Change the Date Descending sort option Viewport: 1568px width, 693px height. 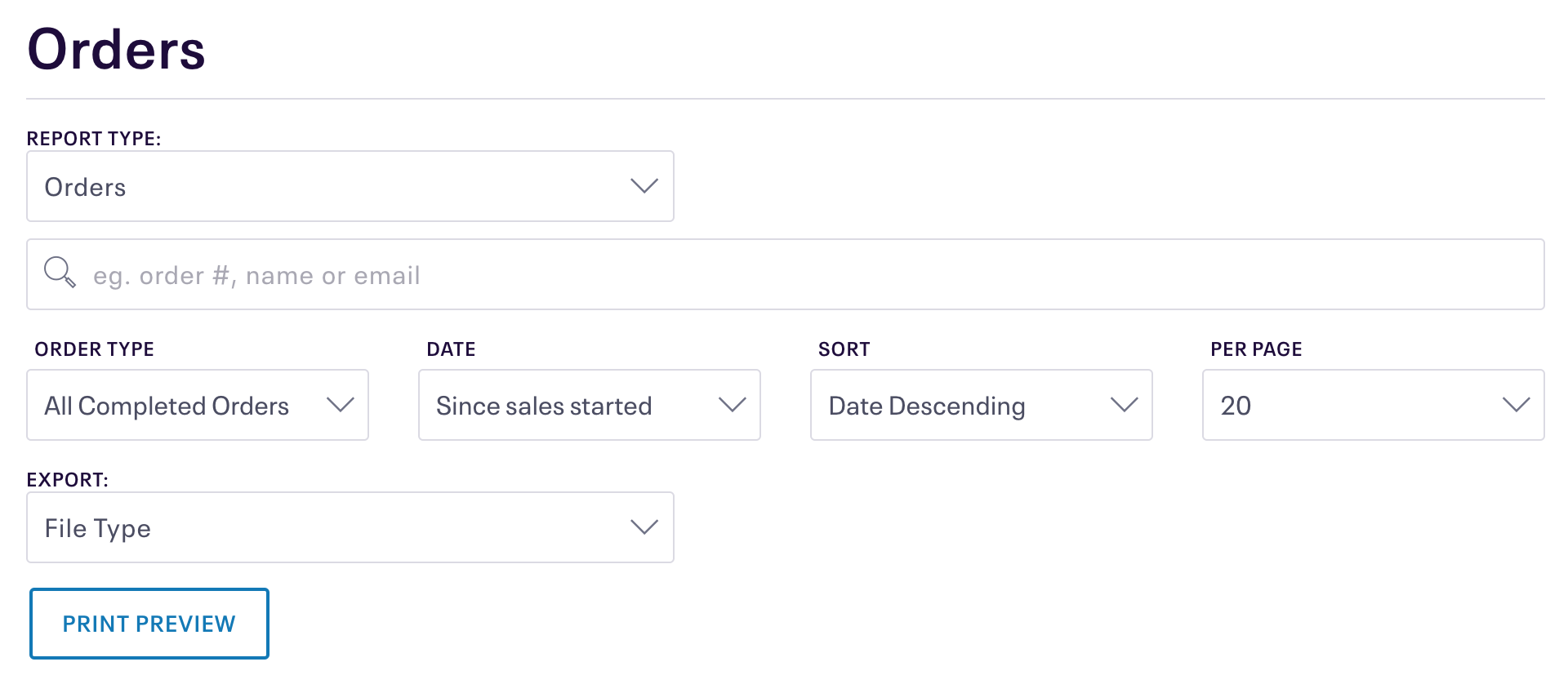point(982,405)
